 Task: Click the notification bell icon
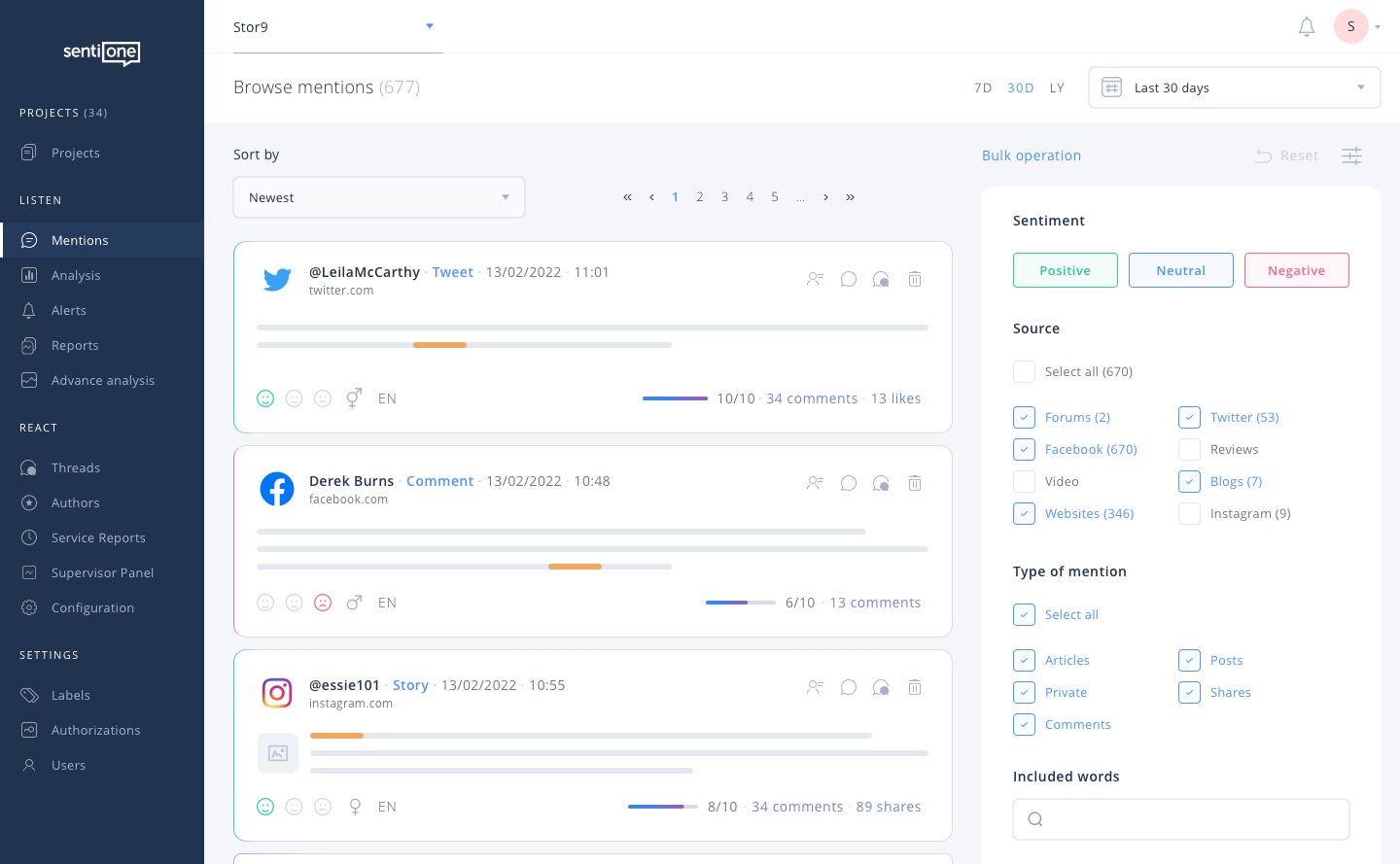1307,27
